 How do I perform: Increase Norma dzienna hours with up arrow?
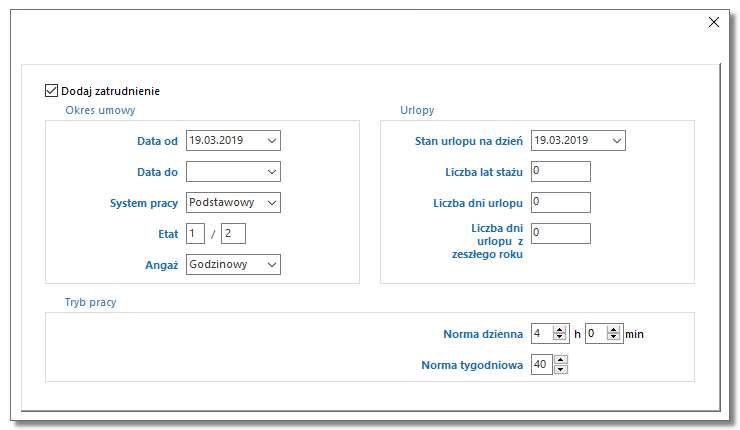pyautogui.click(x=559, y=330)
